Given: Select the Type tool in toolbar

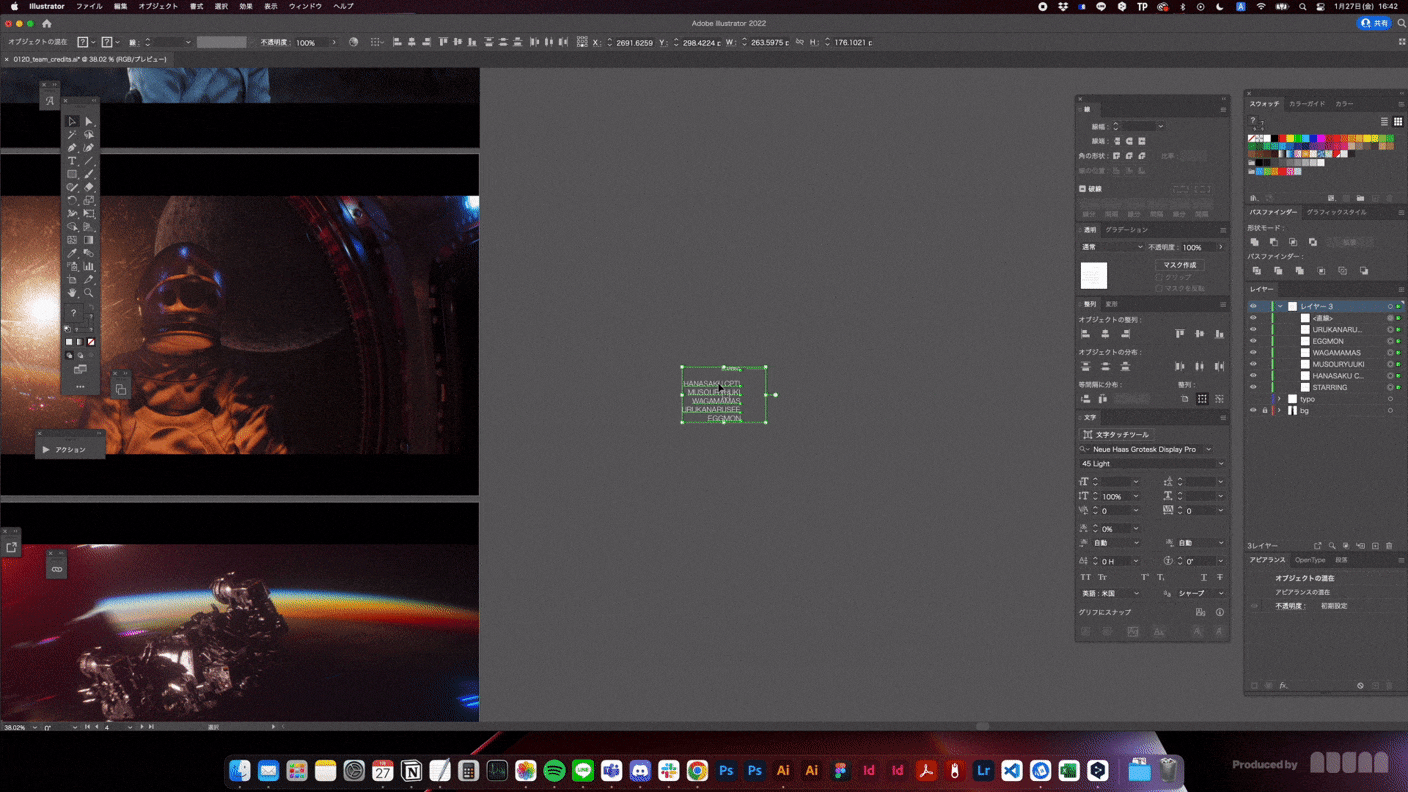Looking at the screenshot, I should (72, 161).
